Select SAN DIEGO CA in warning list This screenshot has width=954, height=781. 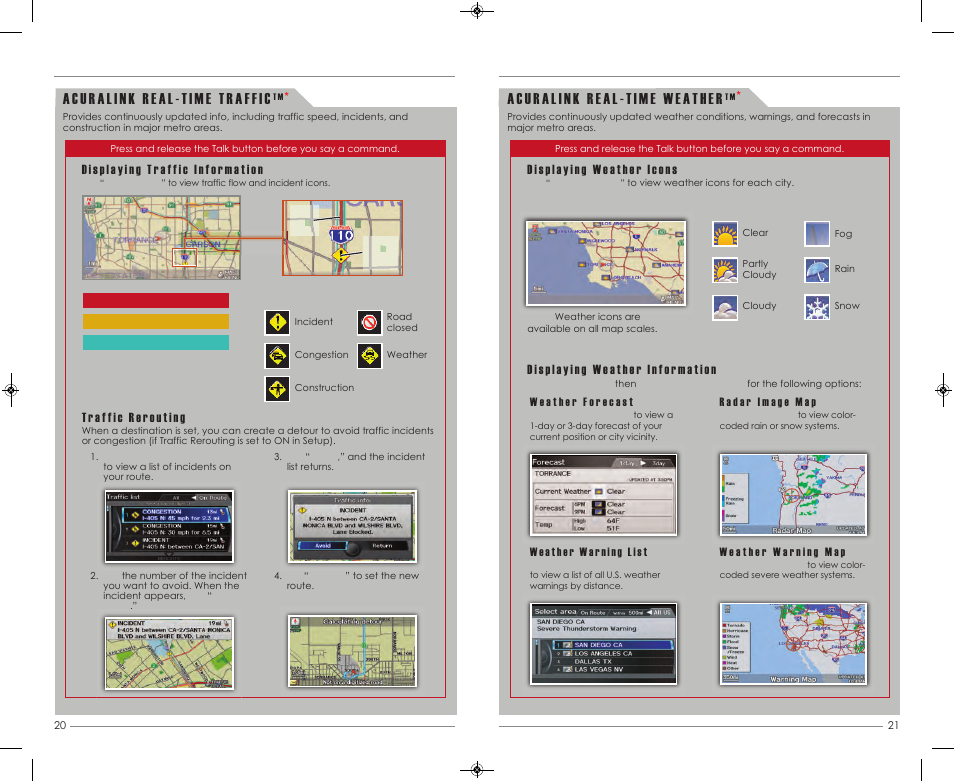(x=614, y=645)
